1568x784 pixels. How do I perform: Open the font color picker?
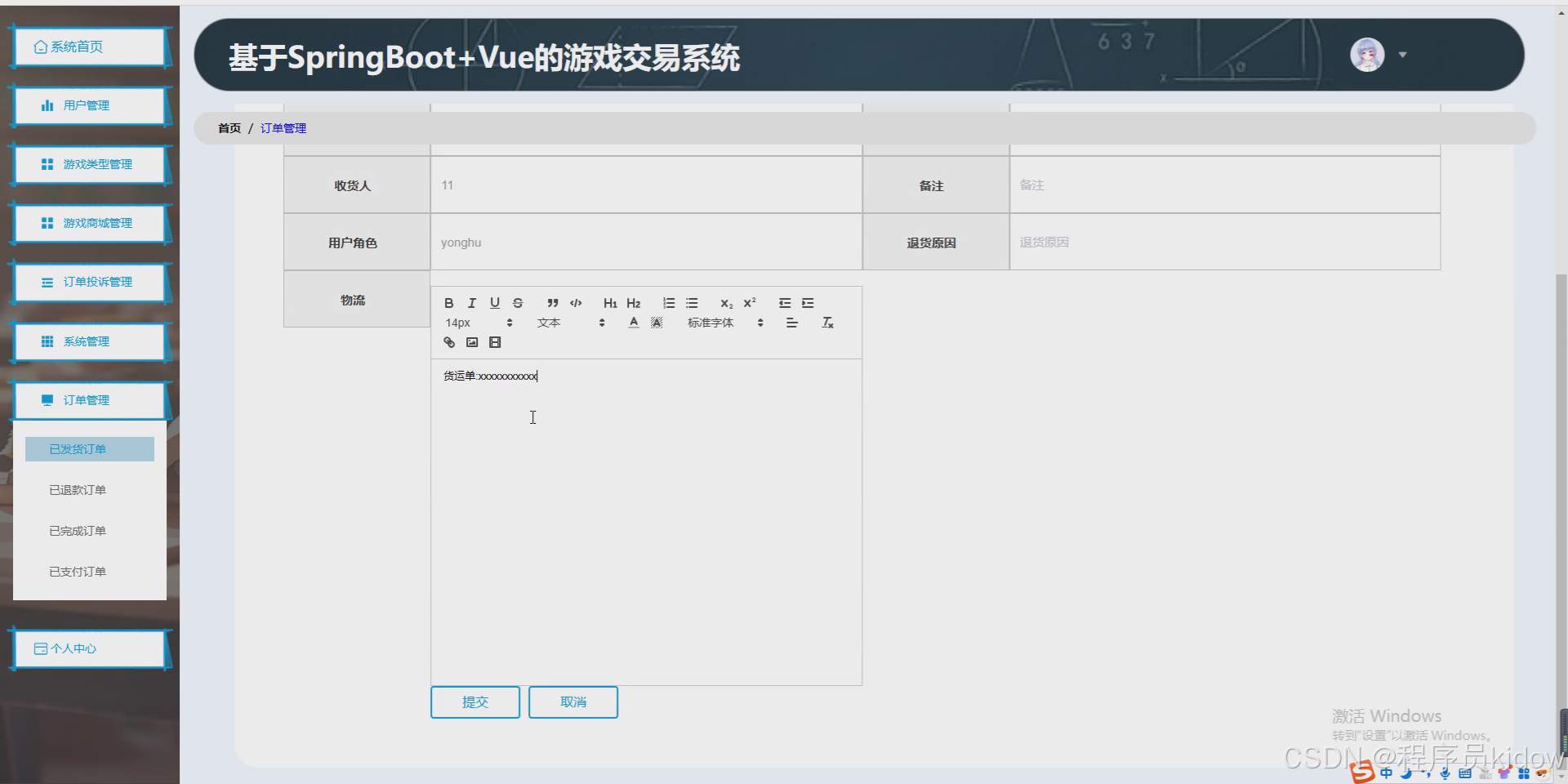pos(633,323)
